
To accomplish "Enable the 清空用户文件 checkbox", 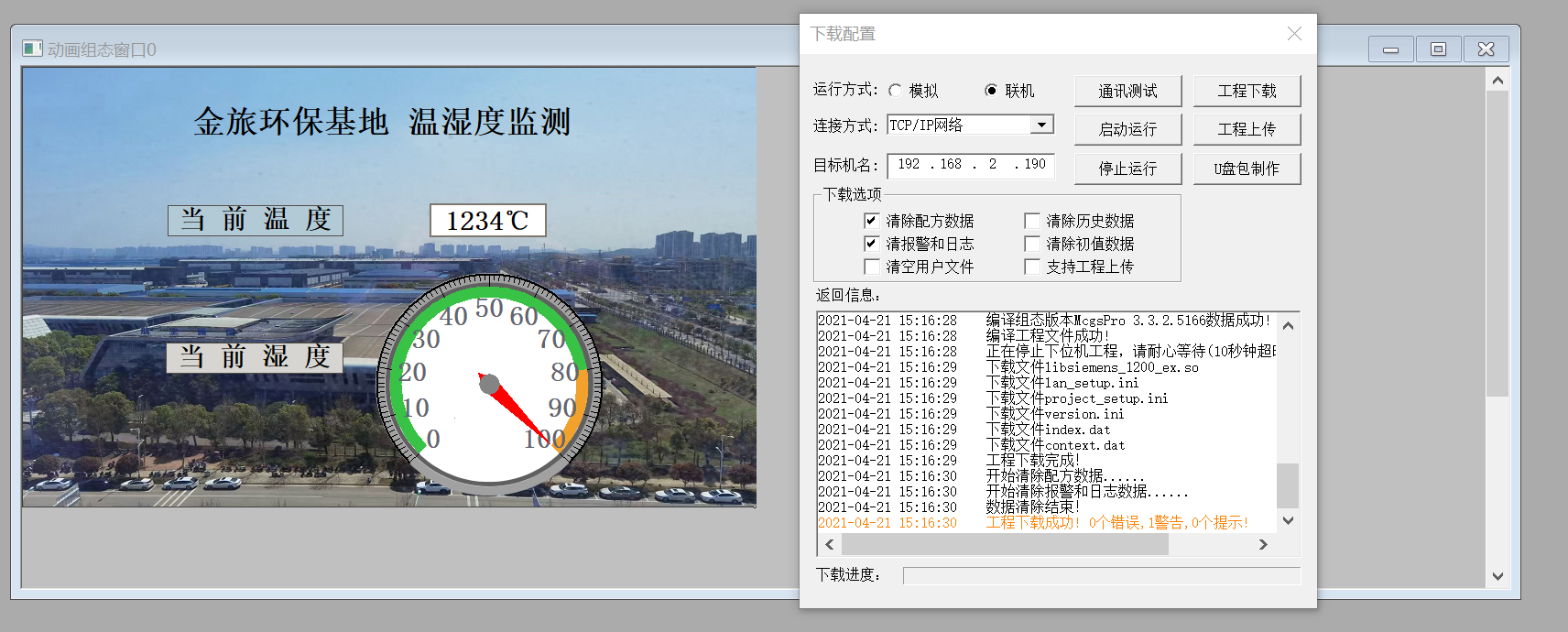I will [x=872, y=267].
